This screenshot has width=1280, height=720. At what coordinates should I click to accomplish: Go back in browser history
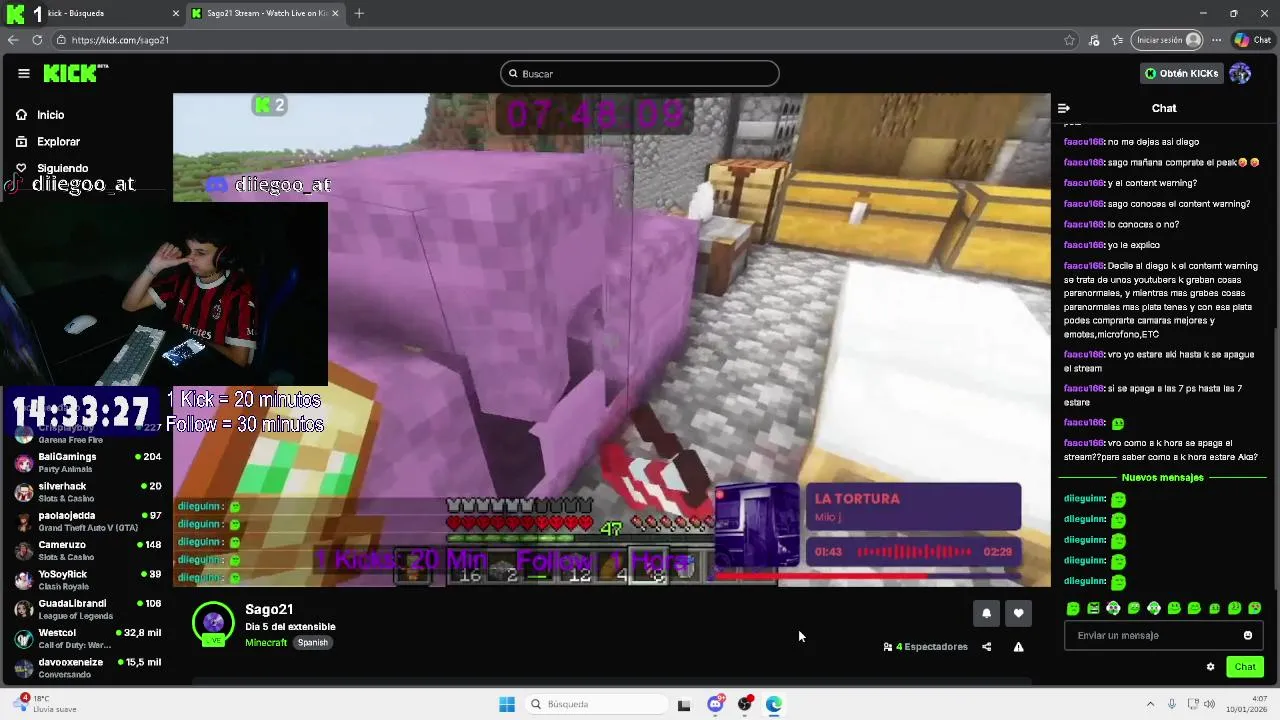pyautogui.click(x=12, y=40)
